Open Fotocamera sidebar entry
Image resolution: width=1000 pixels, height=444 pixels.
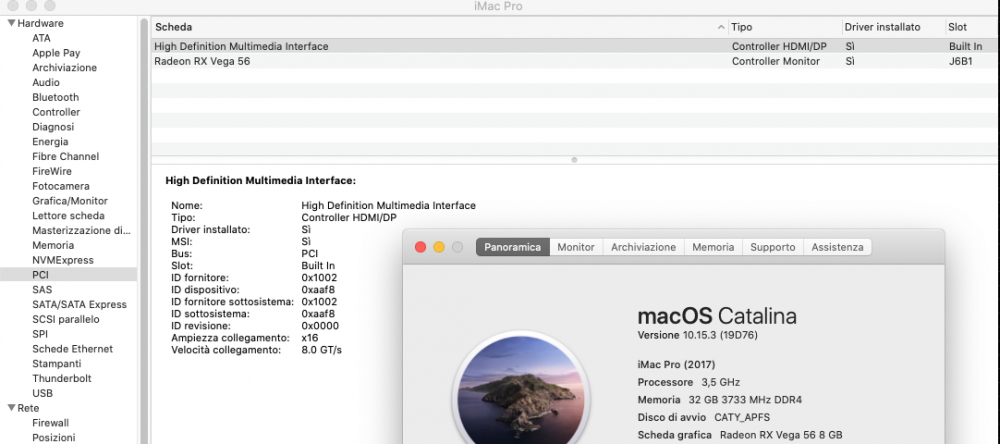(61, 186)
